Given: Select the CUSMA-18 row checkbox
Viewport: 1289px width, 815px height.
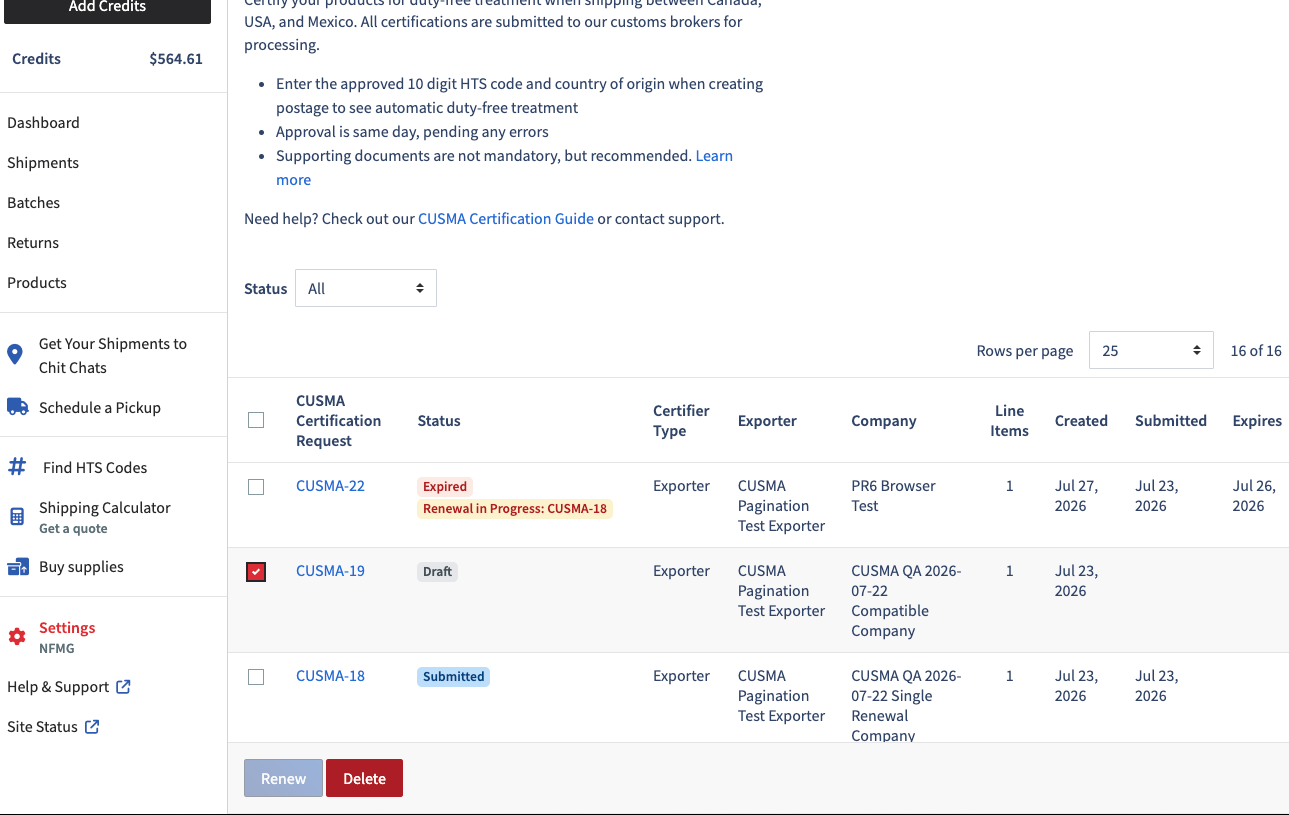Looking at the screenshot, I should click(256, 677).
